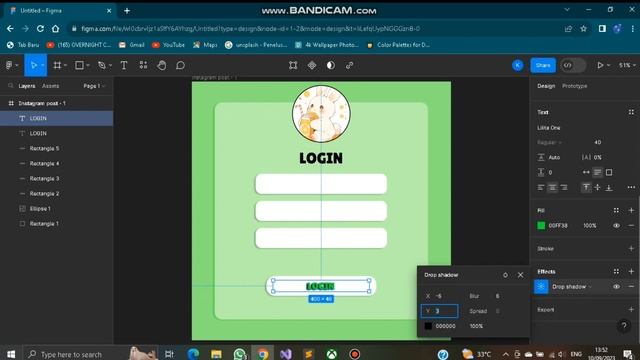The image size is (640, 360).
Task: Close the Drop shadow popup
Action: (520, 275)
